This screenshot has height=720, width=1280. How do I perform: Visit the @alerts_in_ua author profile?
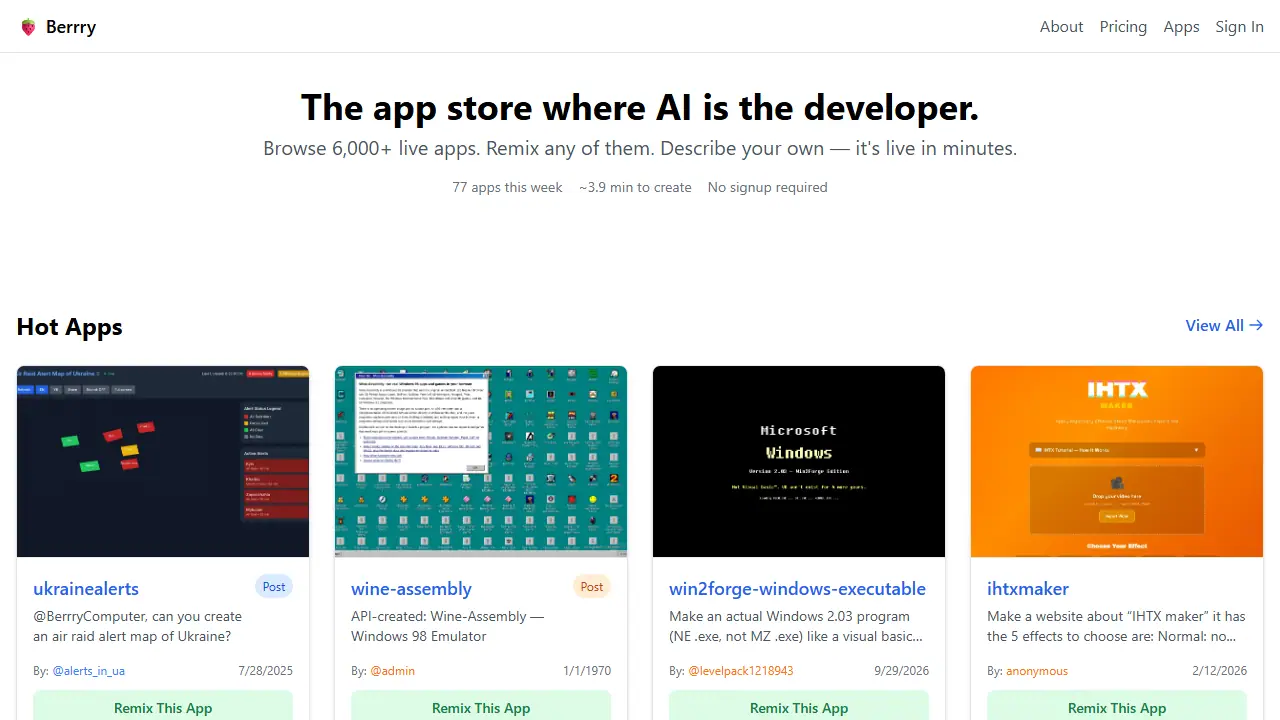(x=89, y=671)
